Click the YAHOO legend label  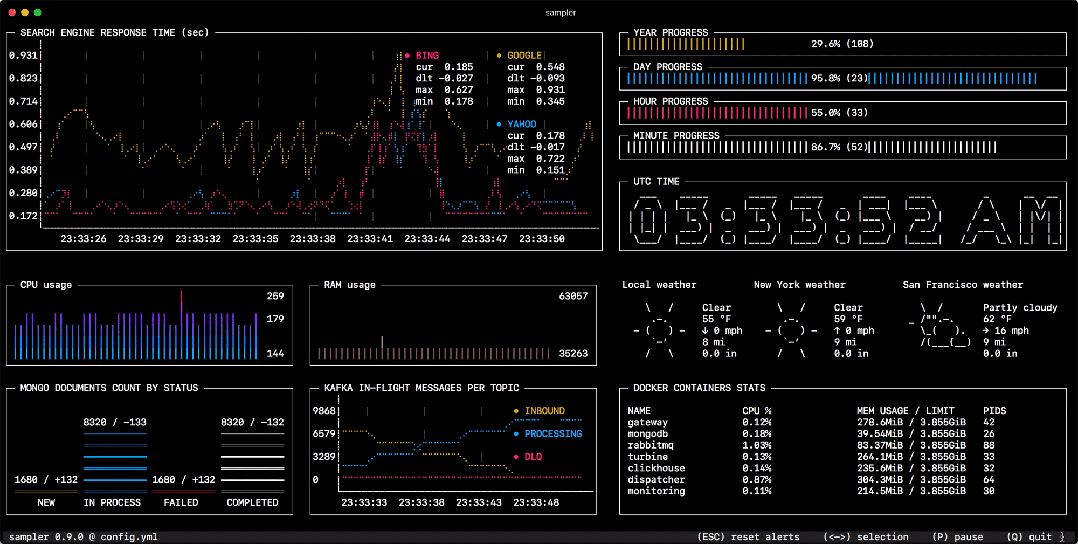[x=522, y=124]
